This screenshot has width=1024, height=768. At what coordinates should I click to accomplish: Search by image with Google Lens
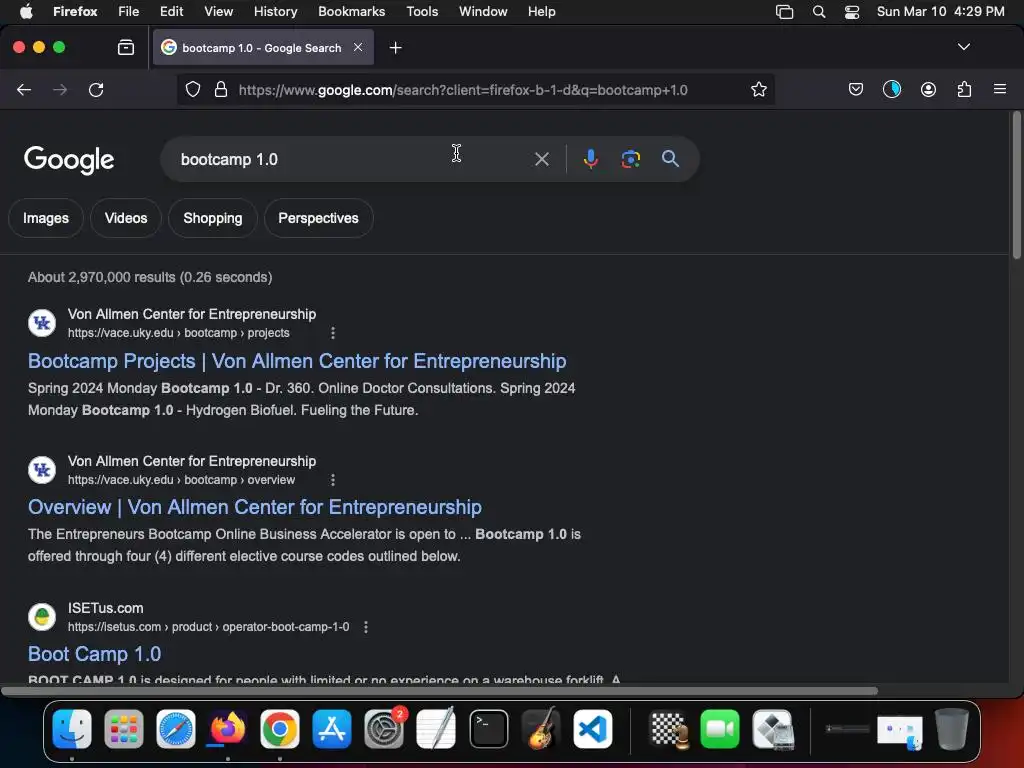630,159
